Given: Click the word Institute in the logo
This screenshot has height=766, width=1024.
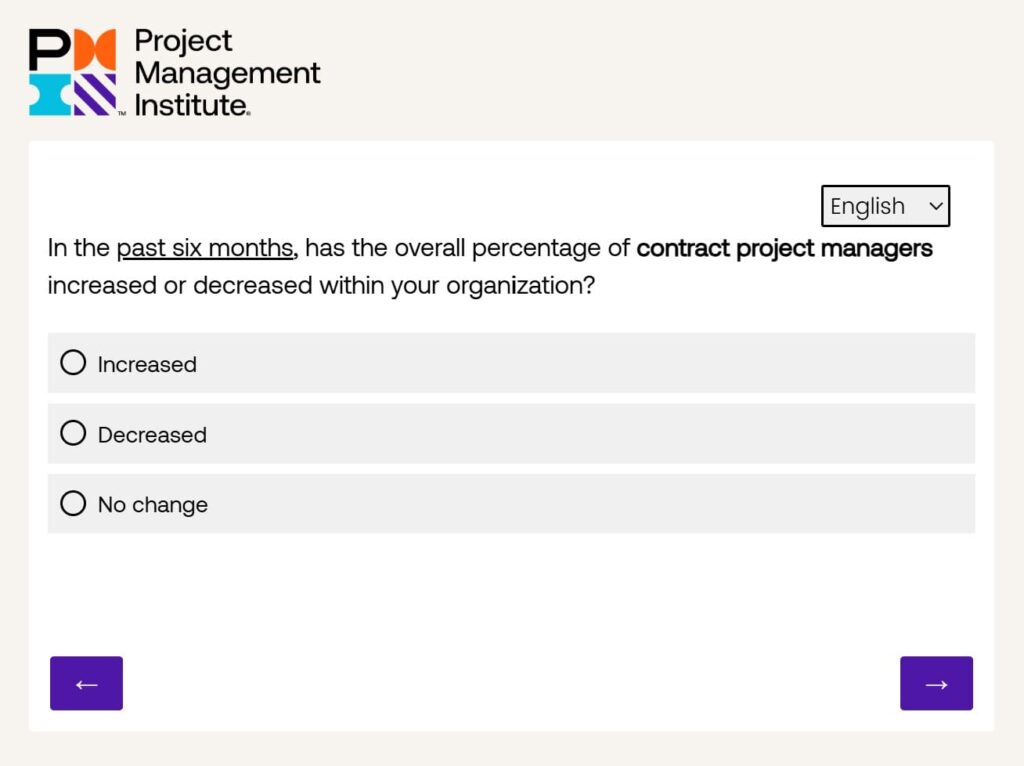Looking at the screenshot, I should pos(190,104).
